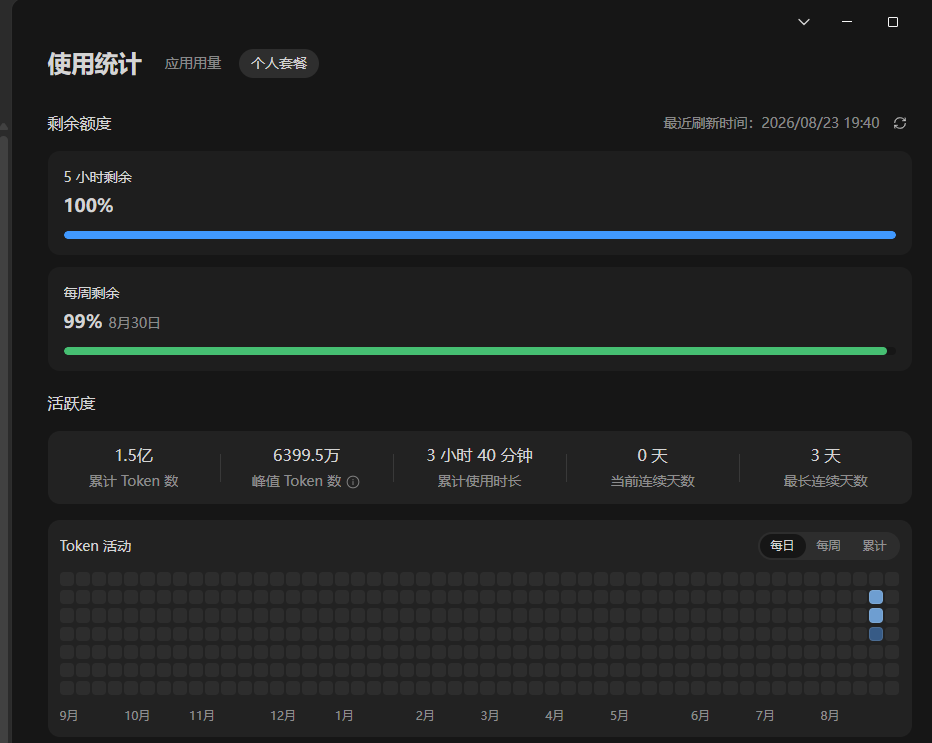Click the refresh icon beside the timestamp
The width and height of the screenshot is (932, 743).
(x=900, y=123)
